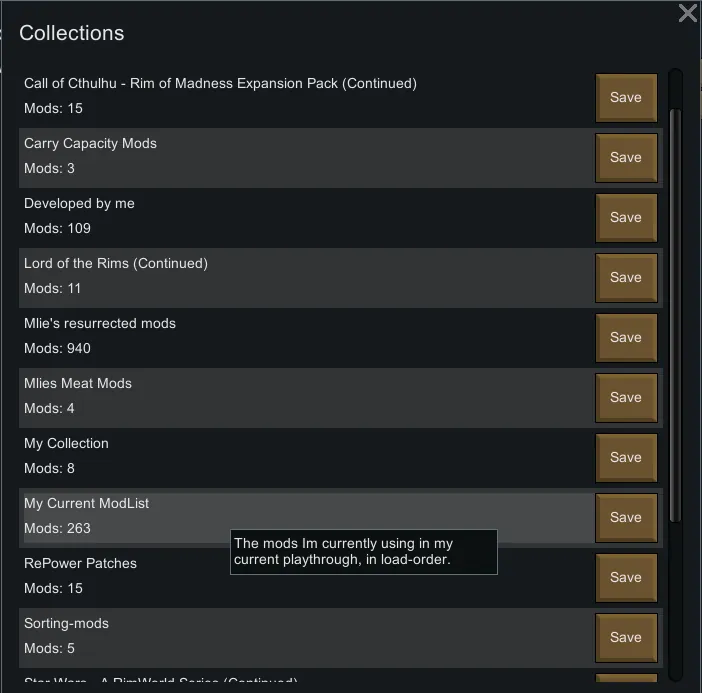This screenshot has width=702, height=693.
Task: Select Mlie's resurrected mods row
Action: (300, 337)
